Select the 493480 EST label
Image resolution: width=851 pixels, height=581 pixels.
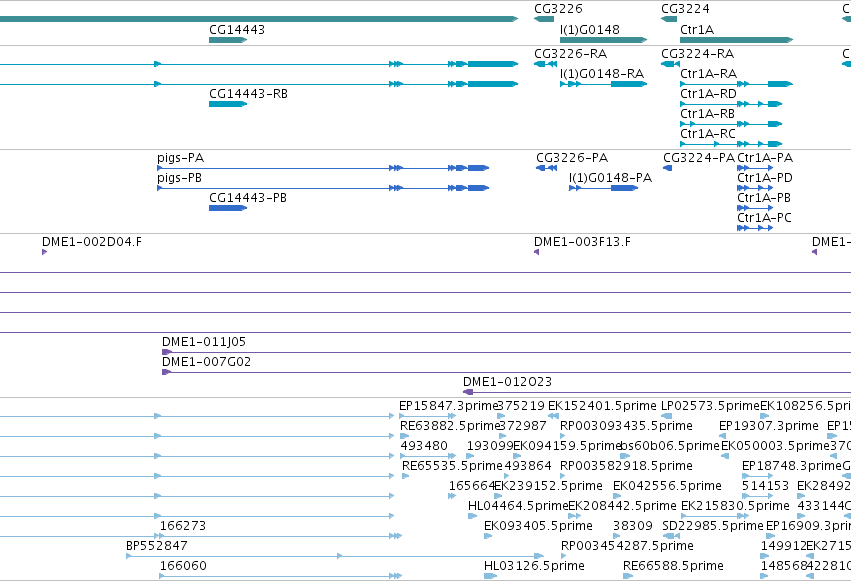point(424,446)
